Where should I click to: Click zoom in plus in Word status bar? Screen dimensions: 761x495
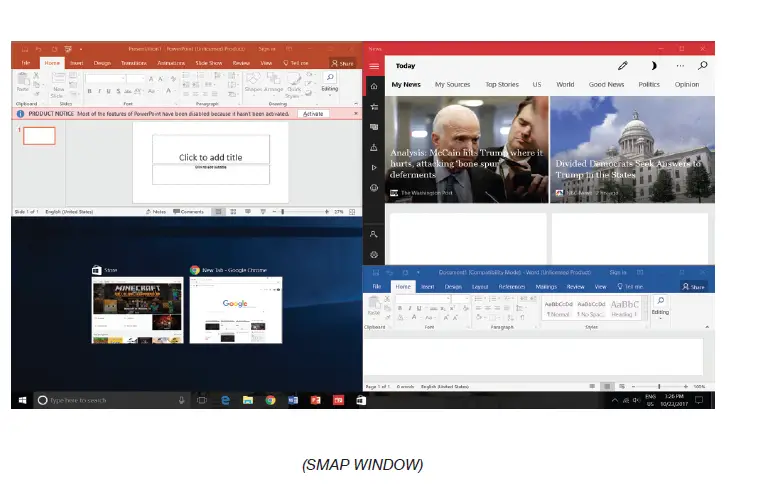685,387
